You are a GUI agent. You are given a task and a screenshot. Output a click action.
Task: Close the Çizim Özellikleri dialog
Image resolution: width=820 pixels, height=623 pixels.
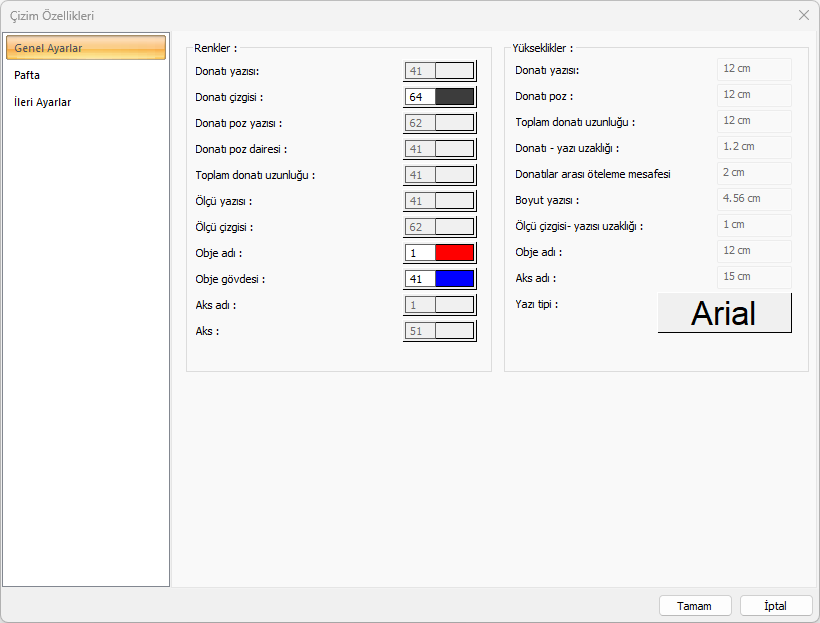coord(804,15)
